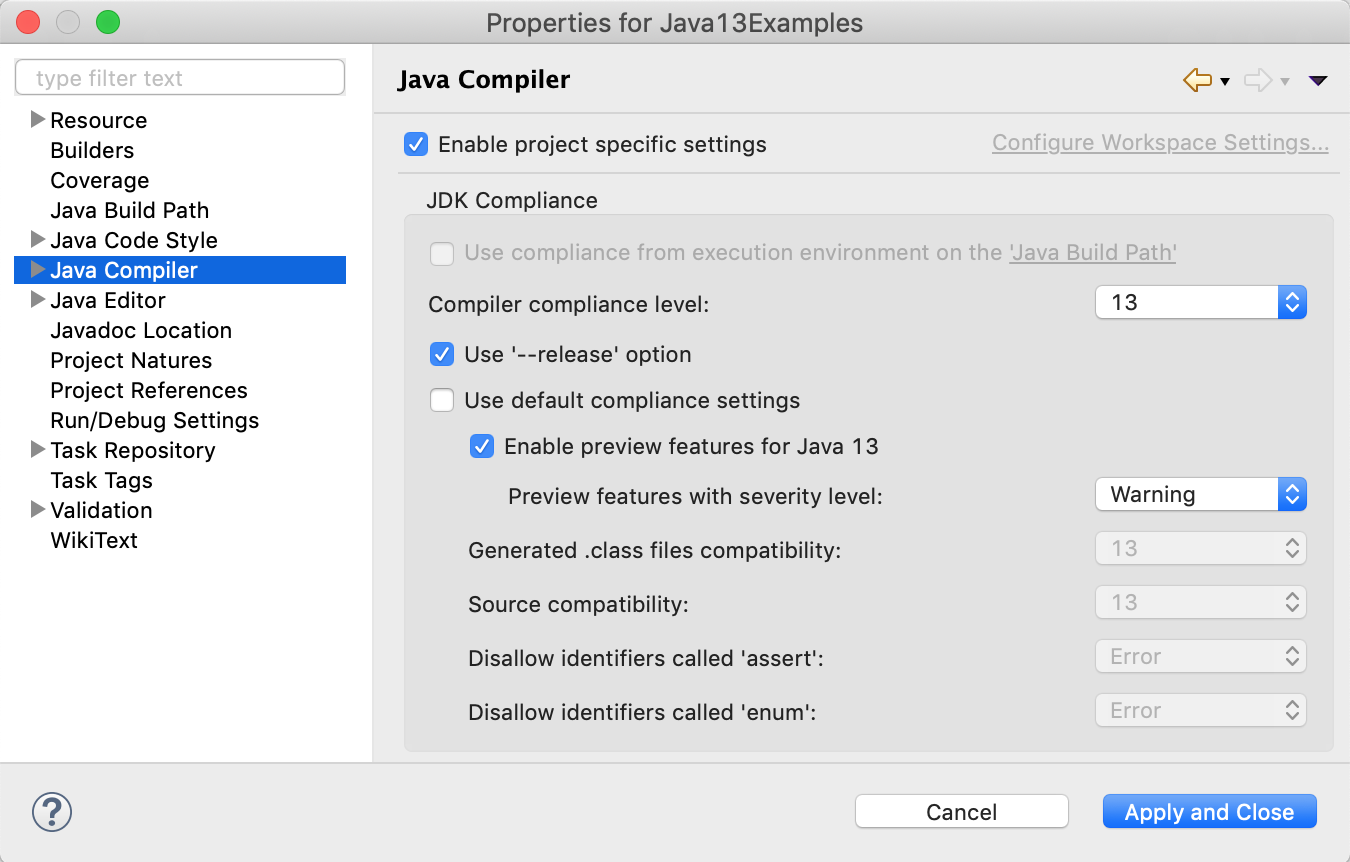
Task: Open Preview features severity level dropdown
Action: pyautogui.click(x=1201, y=494)
